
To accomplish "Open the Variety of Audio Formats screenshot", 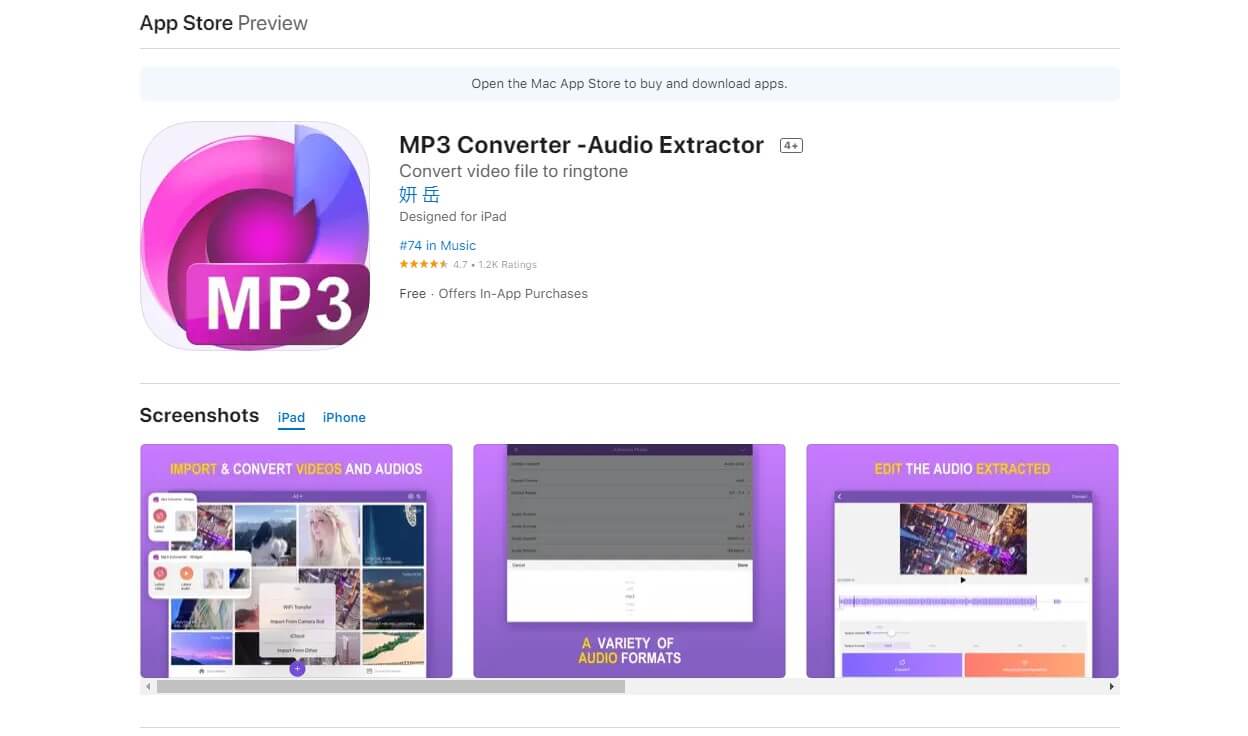I will pyautogui.click(x=629, y=561).
